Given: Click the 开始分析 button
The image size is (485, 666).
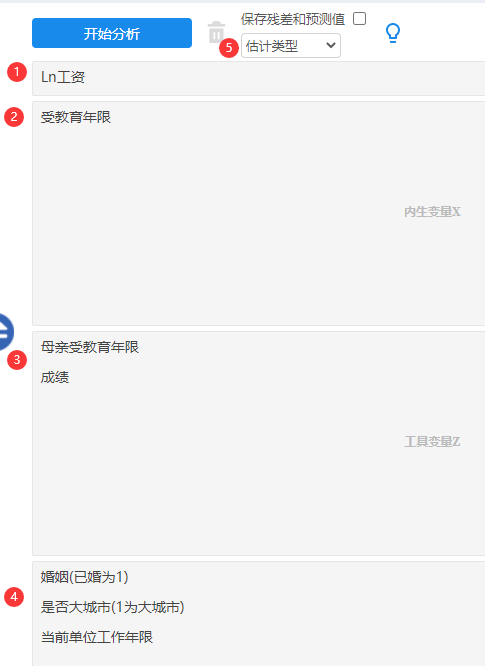Looking at the screenshot, I should 112,33.
